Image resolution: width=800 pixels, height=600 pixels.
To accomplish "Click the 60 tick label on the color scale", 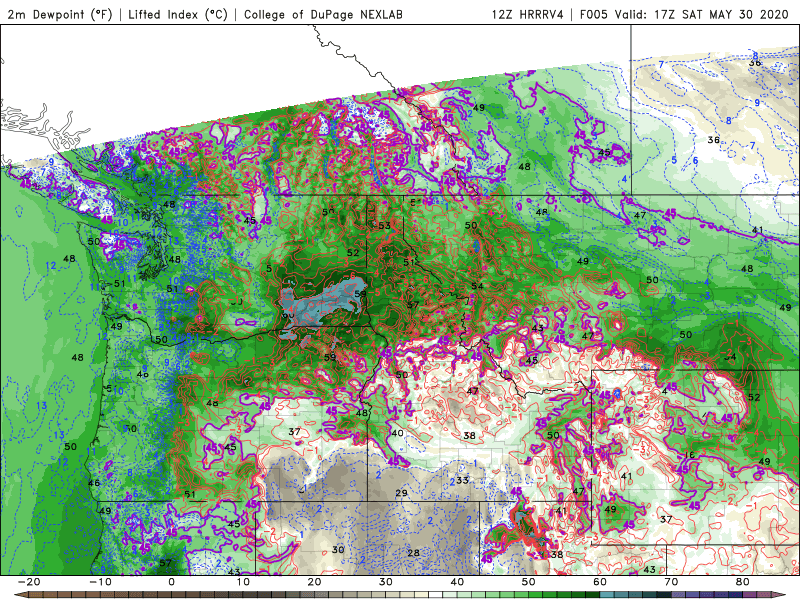I will tap(600, 582).
